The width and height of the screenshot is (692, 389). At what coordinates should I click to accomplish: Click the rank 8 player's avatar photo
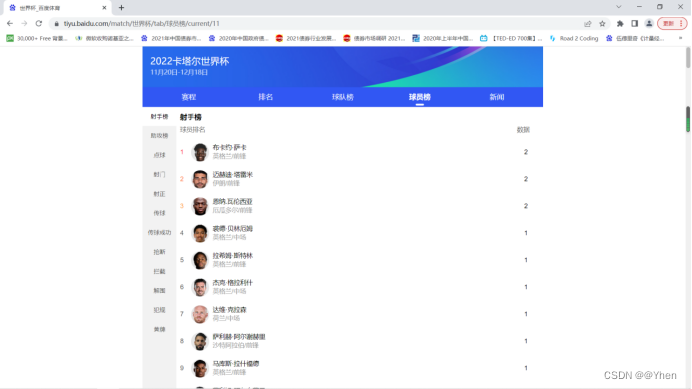200,341
